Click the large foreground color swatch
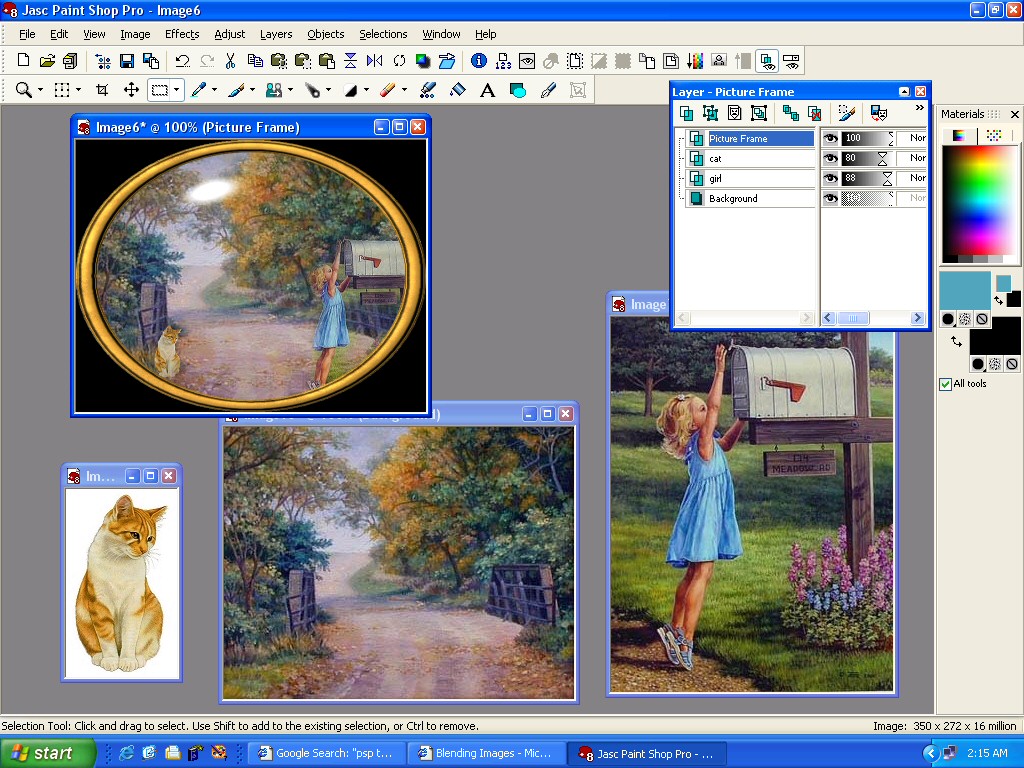The width and height of the screenshot is (1024, 768). tap(965, 289)
